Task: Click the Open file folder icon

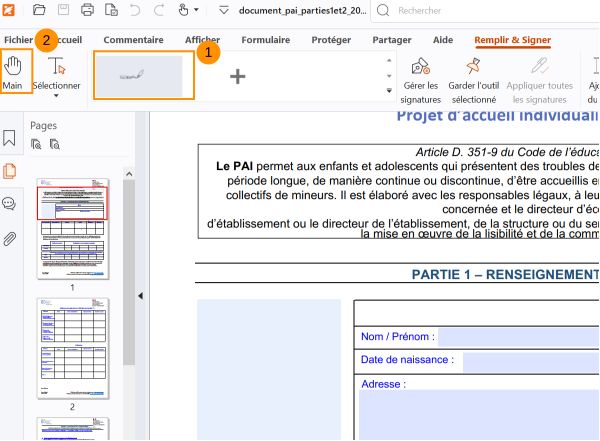Action: pos(39,10)
